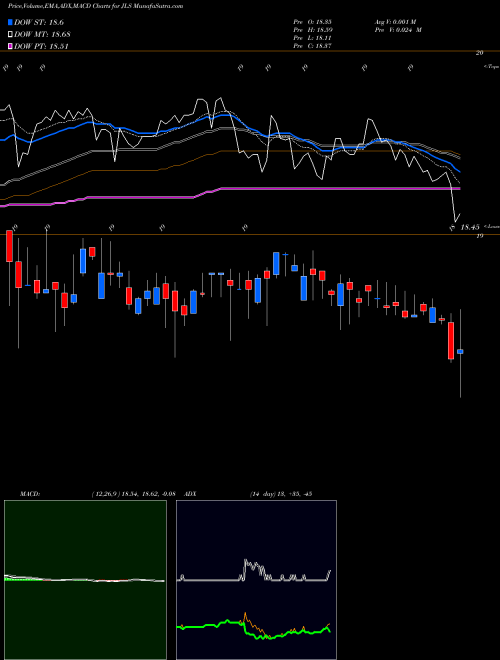Click the blue DOW ST legend swatch
500x660 pixels.
click(11, 22)
